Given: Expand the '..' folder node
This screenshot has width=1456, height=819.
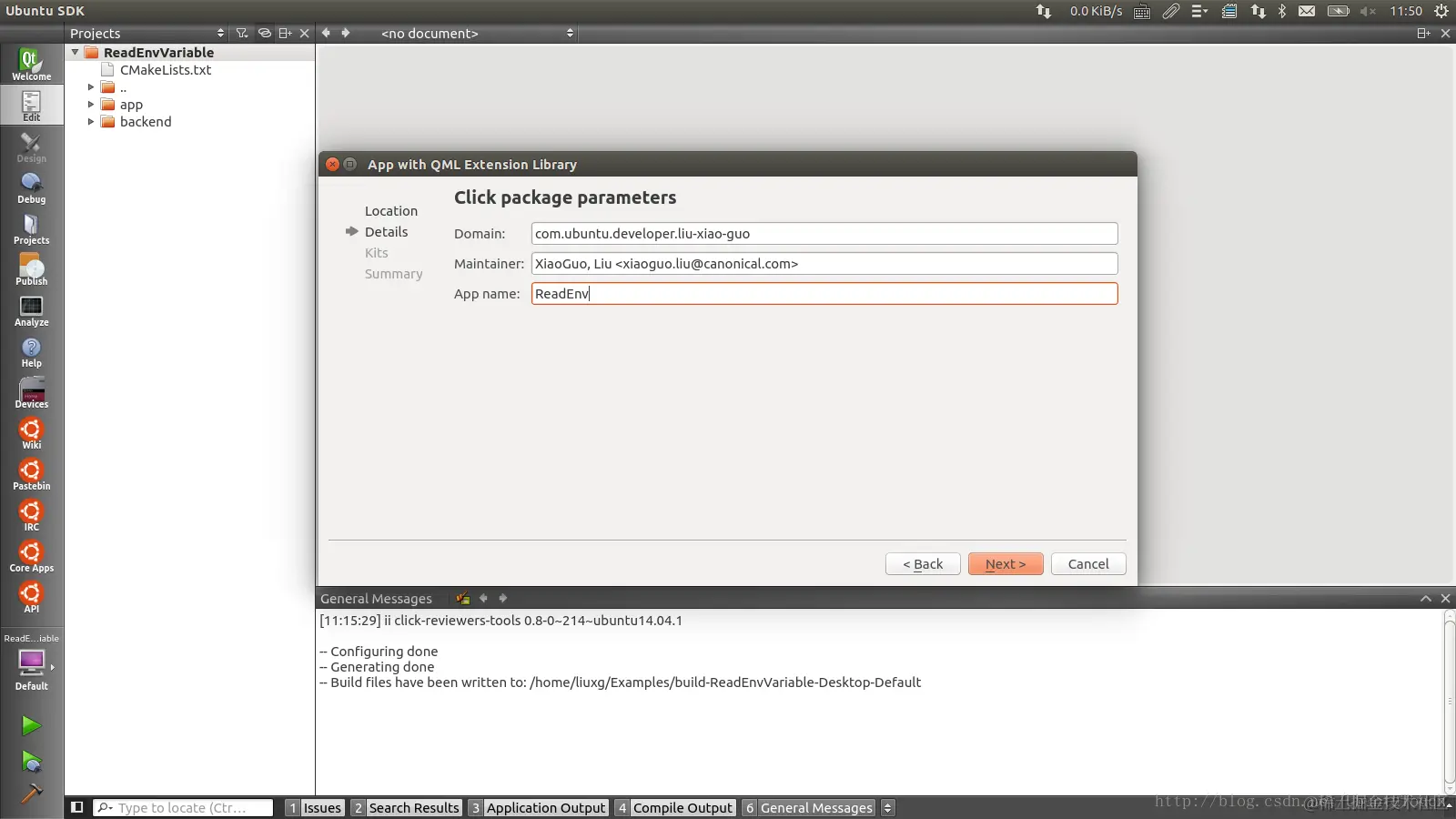Looking at the screenshot, I should (x=91, y=87).
